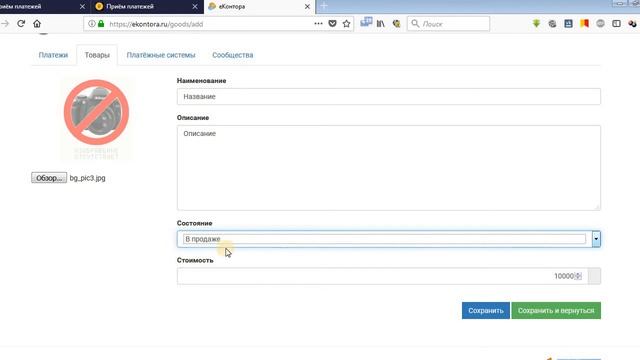Click the Состояние dropdown arrow
Screen dimensions: 640x360
click(596, 239)
